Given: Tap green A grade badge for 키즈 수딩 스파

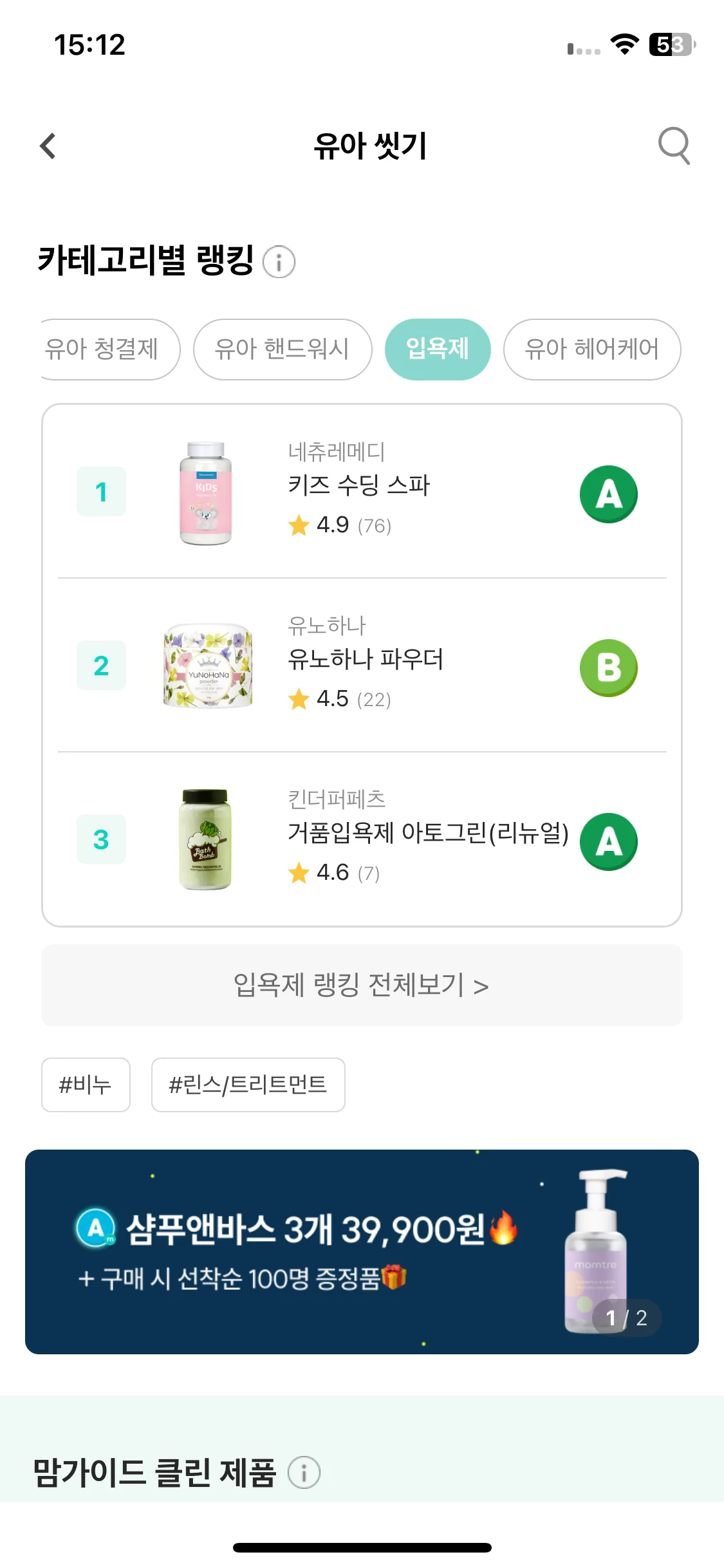Looking at the screenshot, I should click(x=609, y=494).
